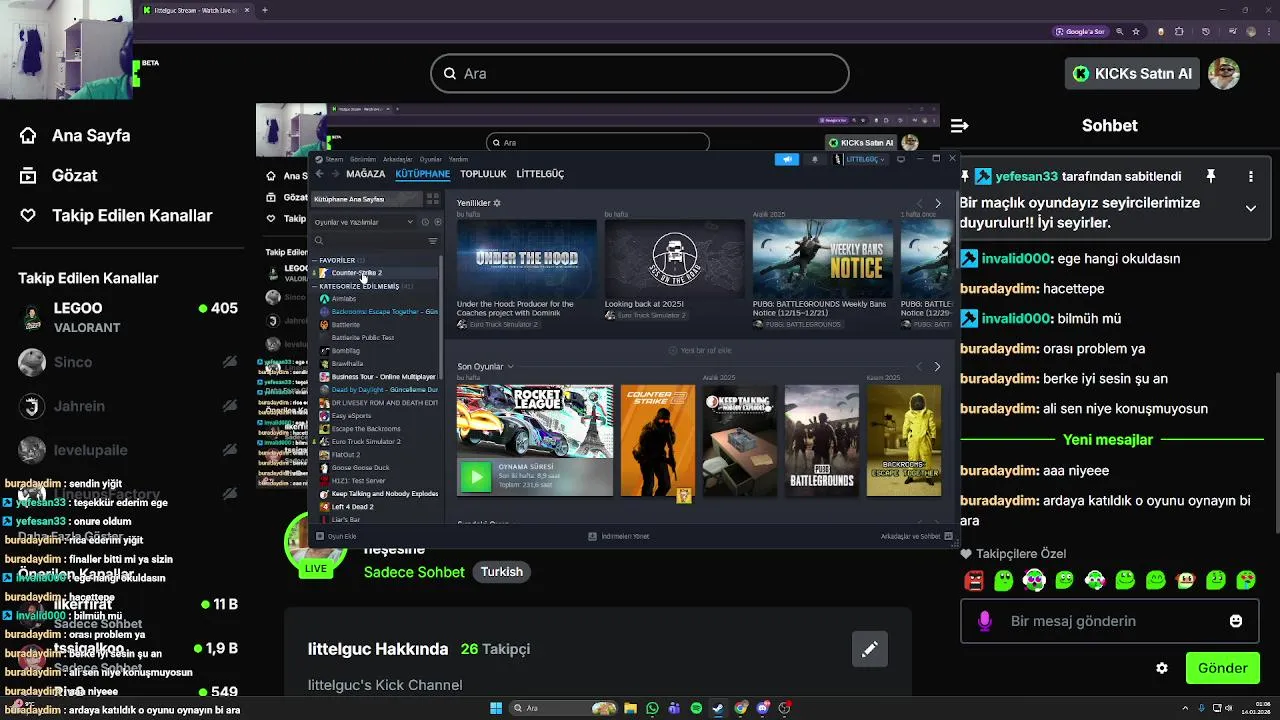
Task: Open Steam notifications bell
Action: coord(814,159)
